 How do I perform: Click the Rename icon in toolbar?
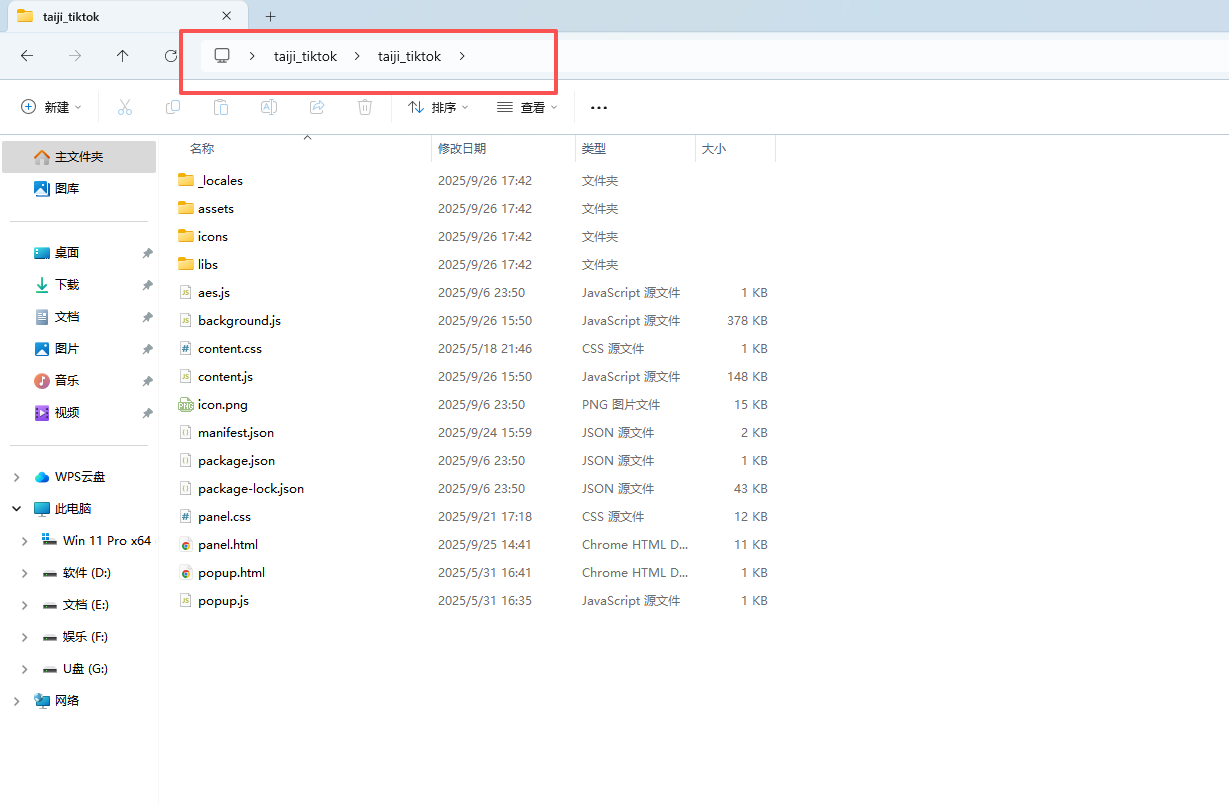[269, 107]
